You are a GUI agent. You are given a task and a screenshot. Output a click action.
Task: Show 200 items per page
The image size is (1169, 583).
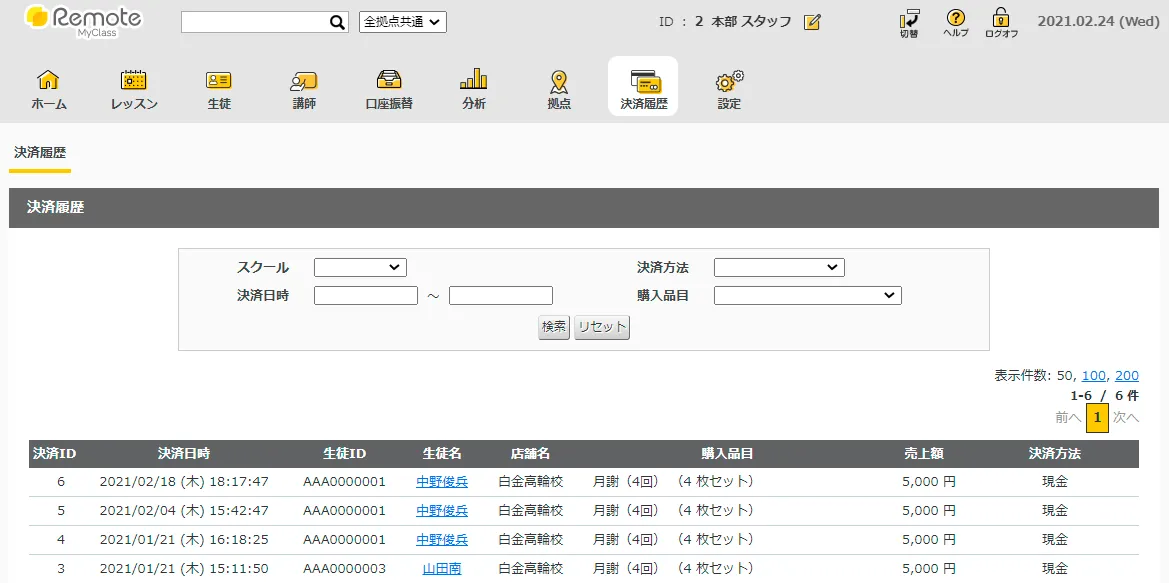(x=1127, y=376)
